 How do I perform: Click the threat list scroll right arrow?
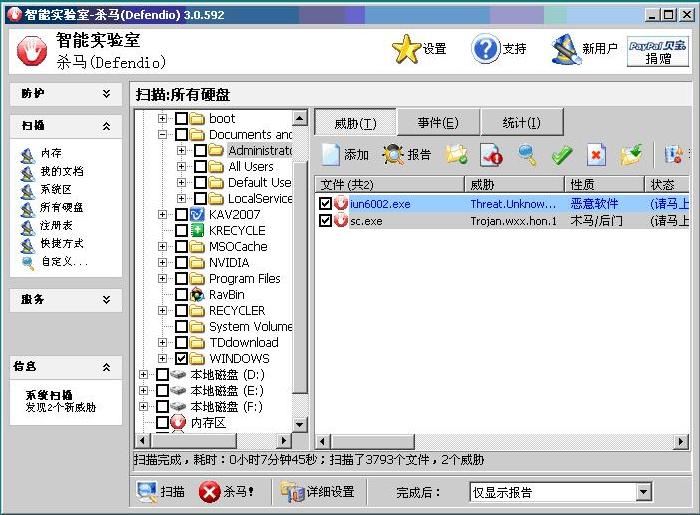tap(680, 442)
